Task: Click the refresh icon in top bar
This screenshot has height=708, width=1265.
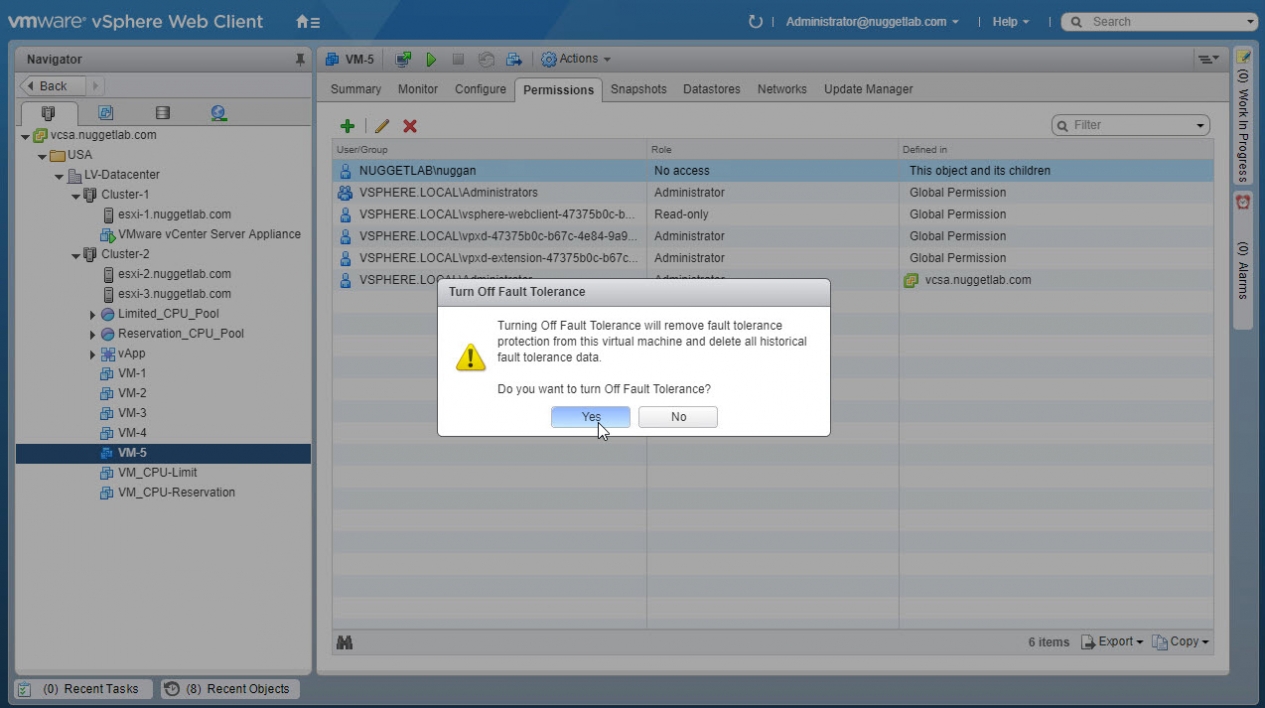Action: [x=755, y=22]
